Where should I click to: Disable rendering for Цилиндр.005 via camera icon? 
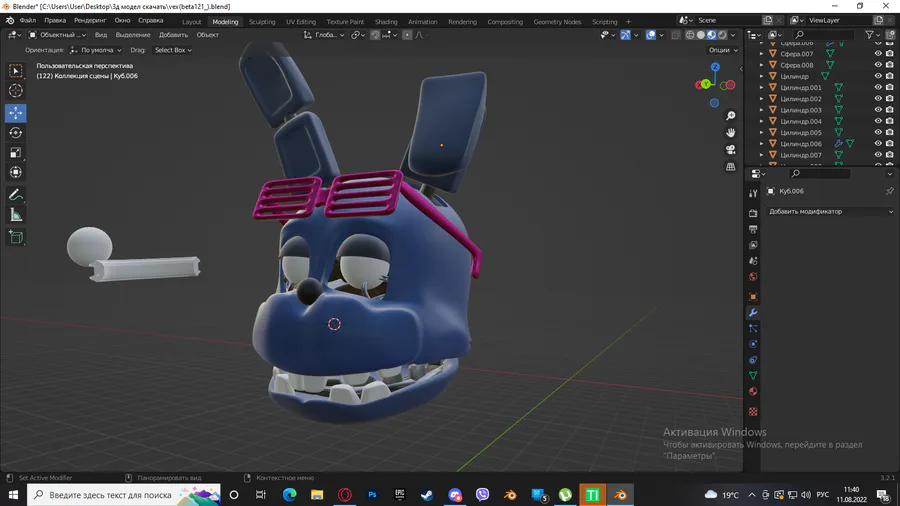coord(890,133)
